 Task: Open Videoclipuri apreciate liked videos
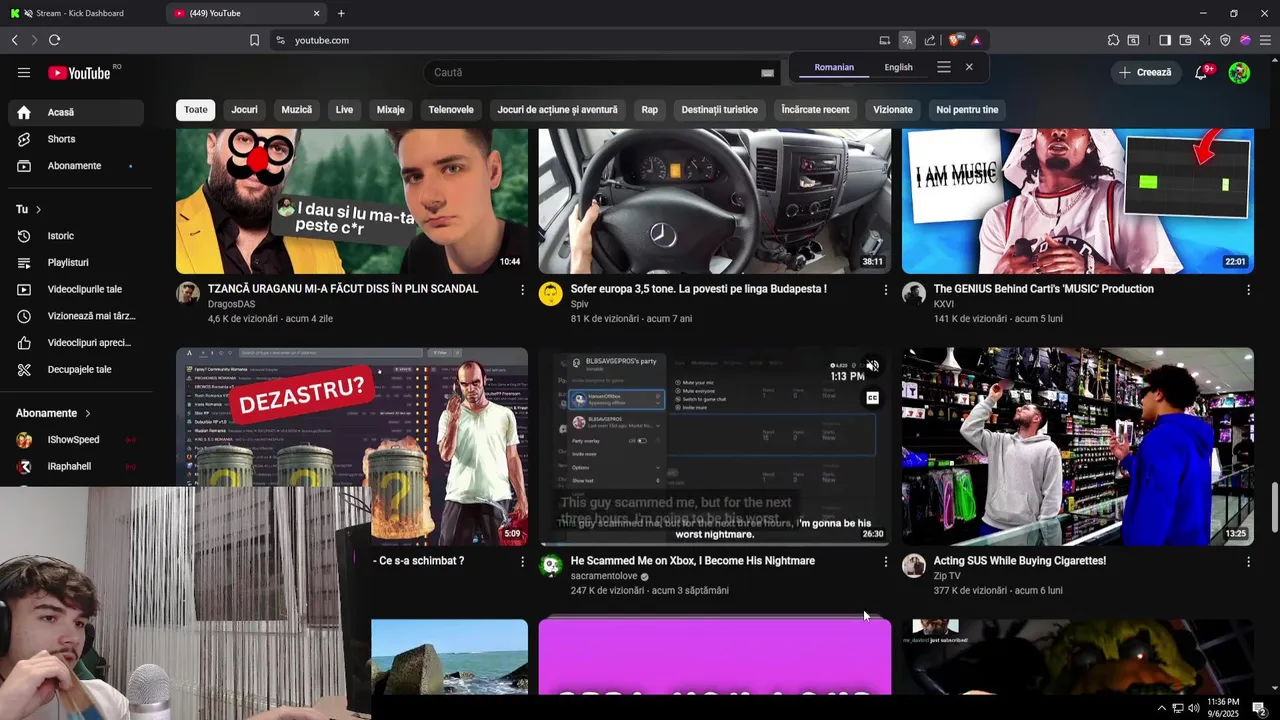[76, 343]
